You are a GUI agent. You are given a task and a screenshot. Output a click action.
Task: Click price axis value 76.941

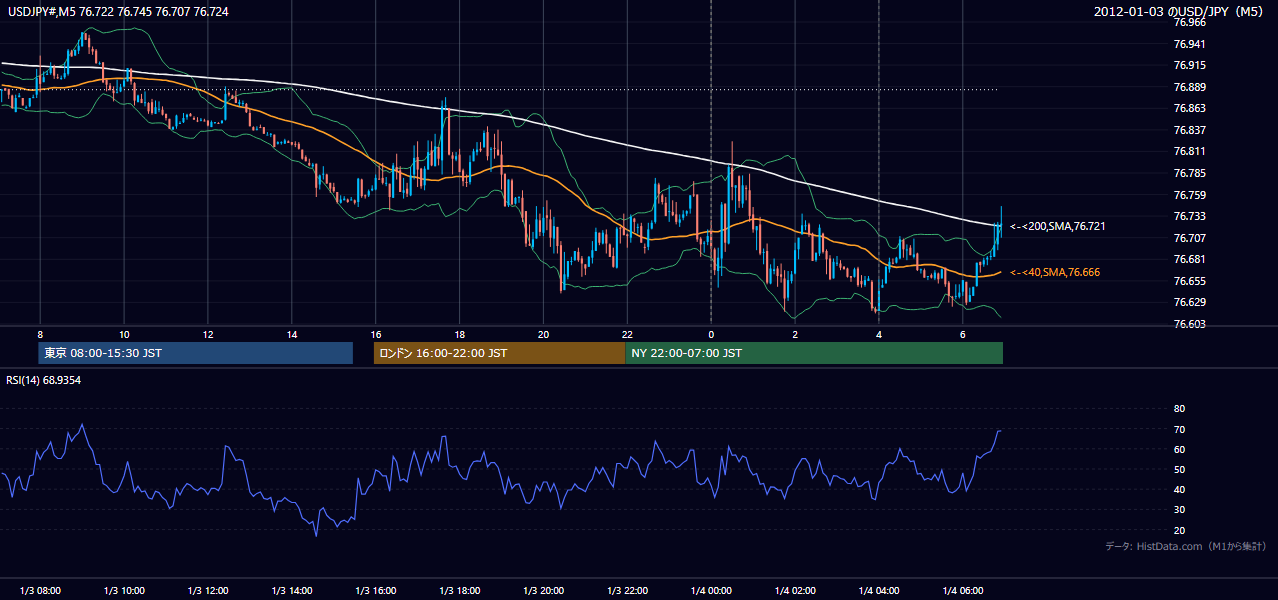(1190, 44)
